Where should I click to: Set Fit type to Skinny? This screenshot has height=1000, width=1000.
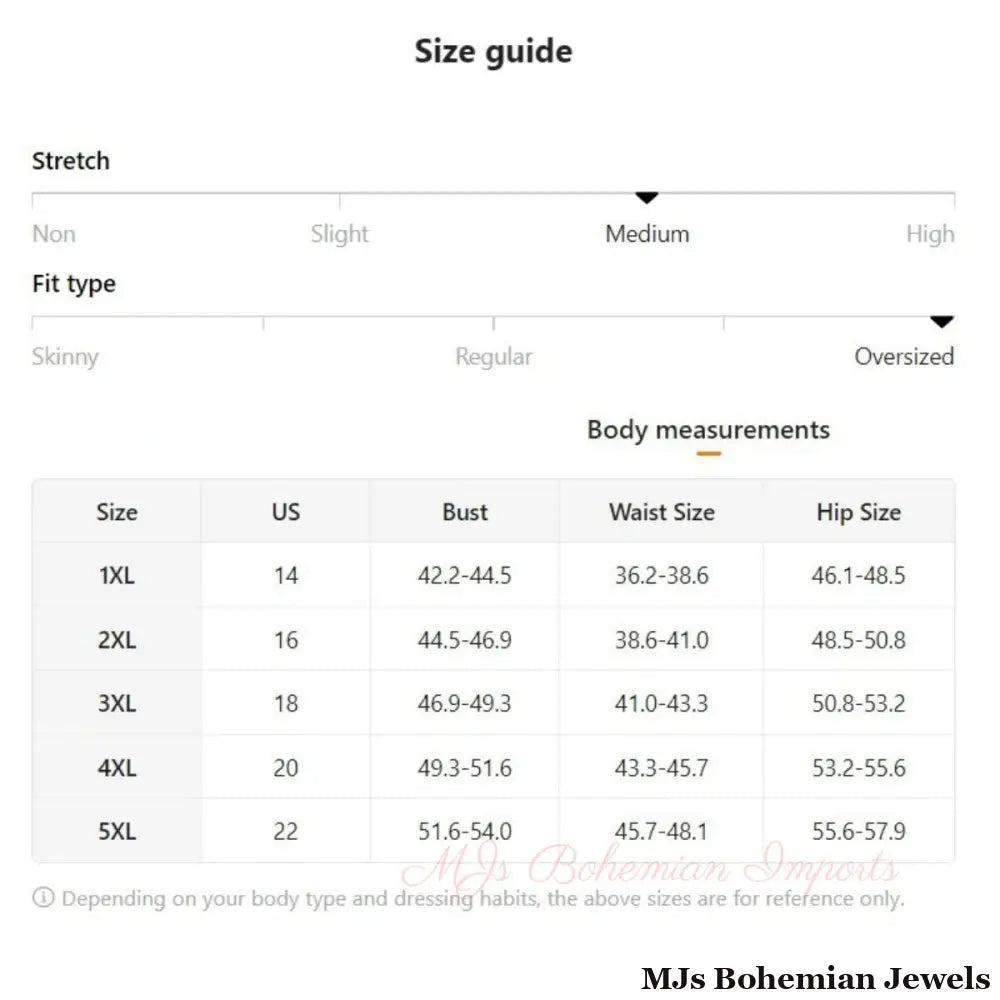point(65,357)
